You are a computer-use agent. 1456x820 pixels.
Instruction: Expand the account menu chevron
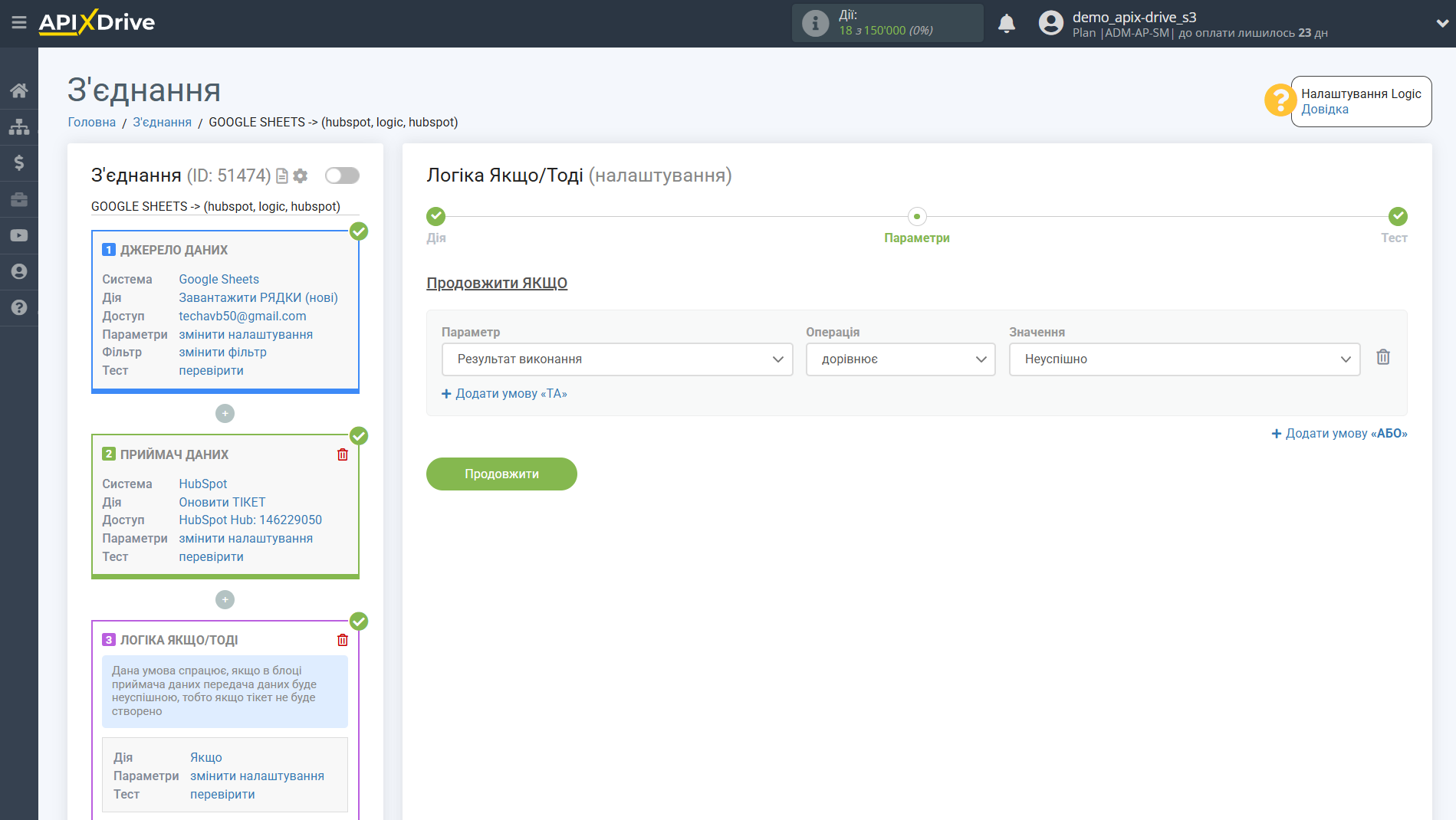(x=1441, y=23)
